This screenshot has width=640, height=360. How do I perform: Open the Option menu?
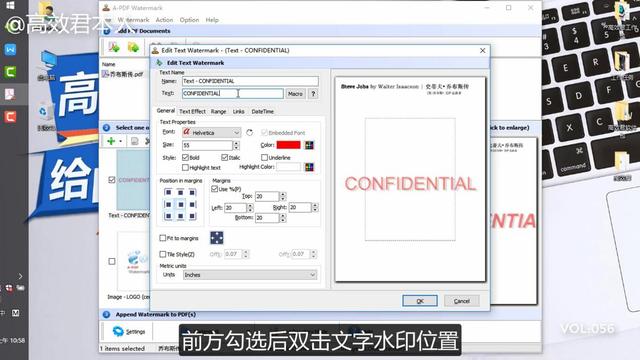(189, 20)
